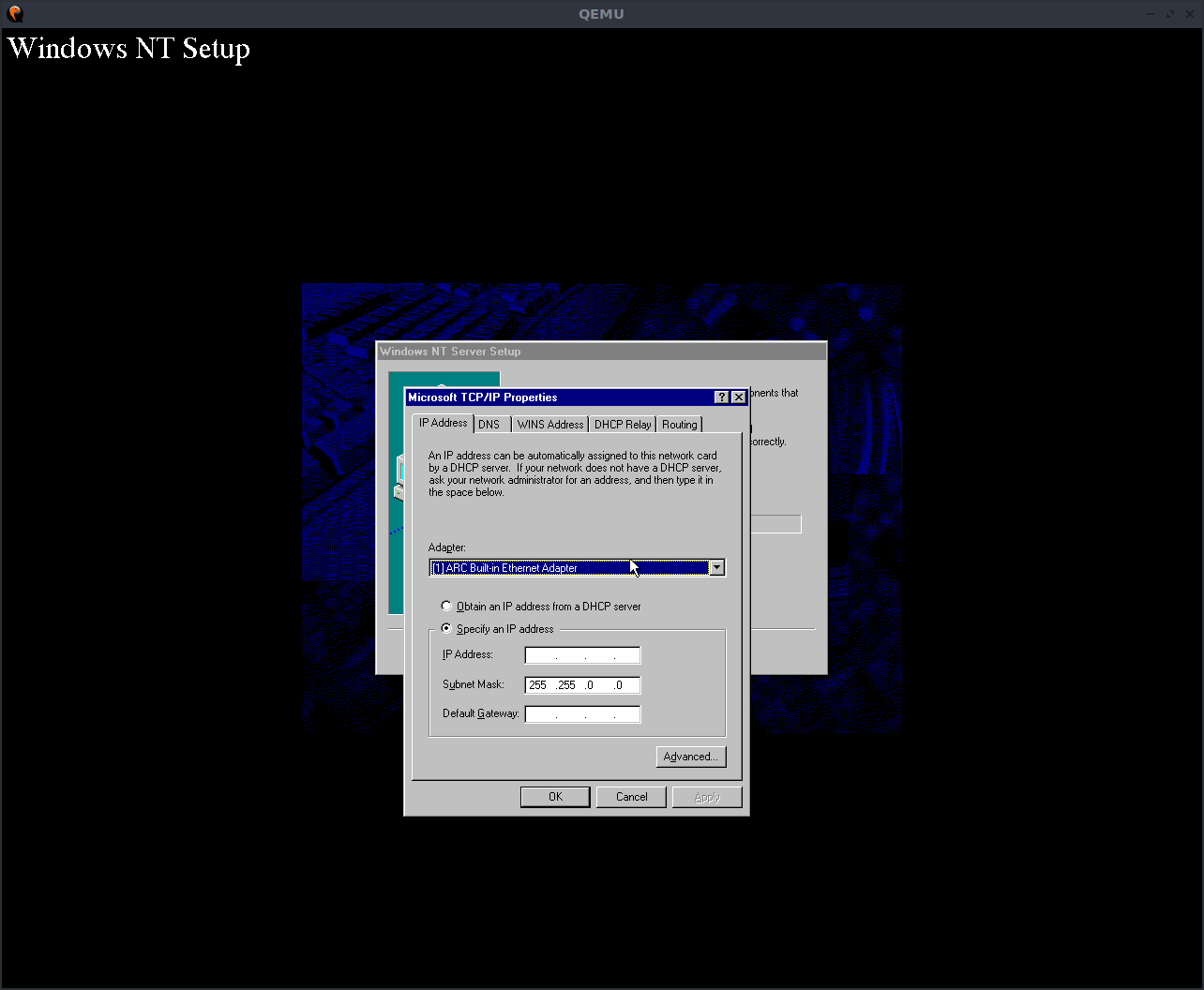Switch to the DHCP Relay tab
The height and width of the screenshot is (990, 1204).
[x=623, y=425]
